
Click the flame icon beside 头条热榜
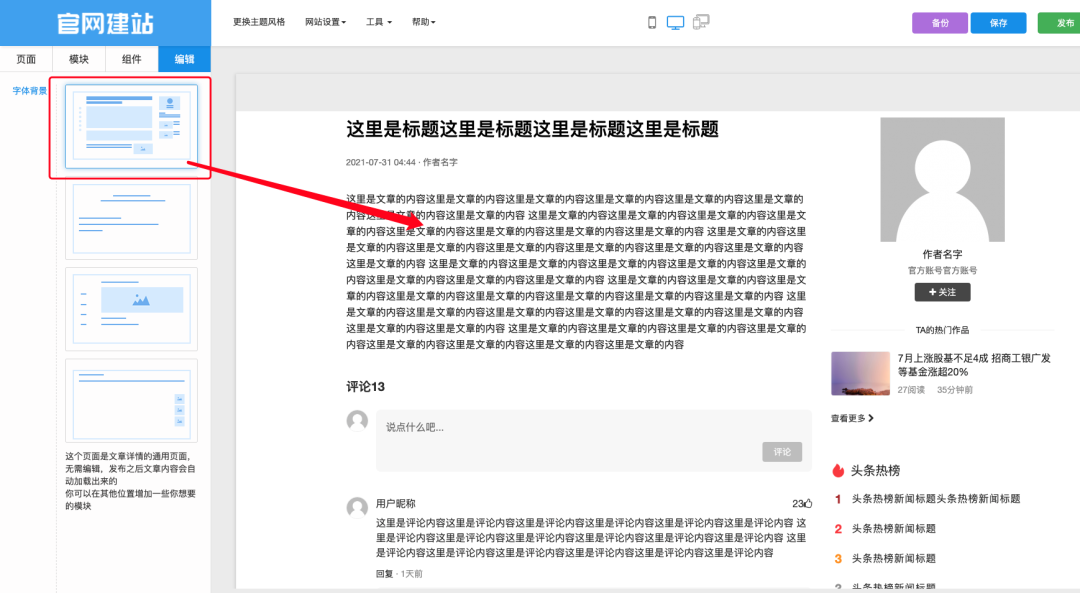coord(838,470)
